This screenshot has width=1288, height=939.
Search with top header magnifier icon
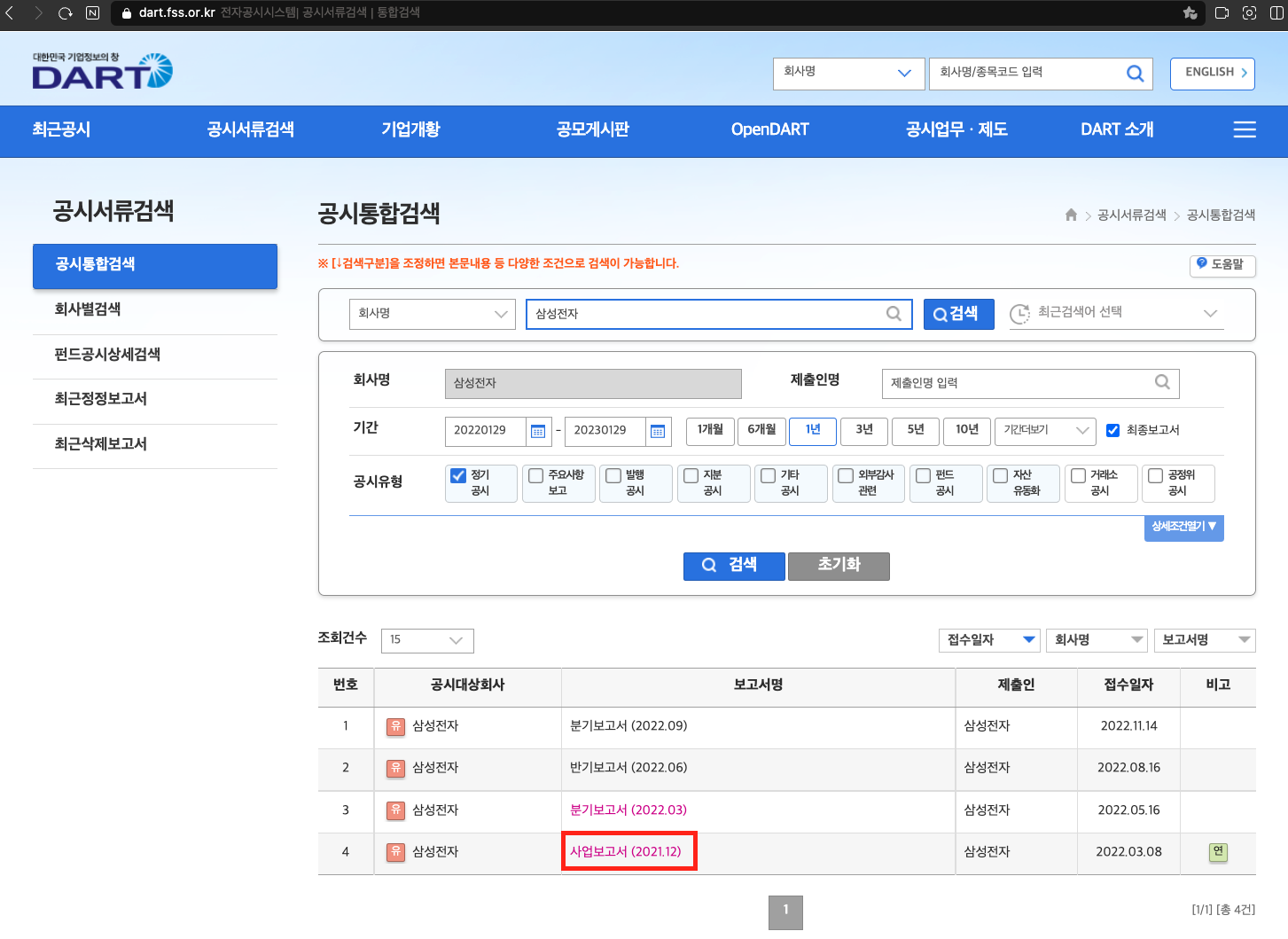pyautogui.click(x=1135, y=74)
